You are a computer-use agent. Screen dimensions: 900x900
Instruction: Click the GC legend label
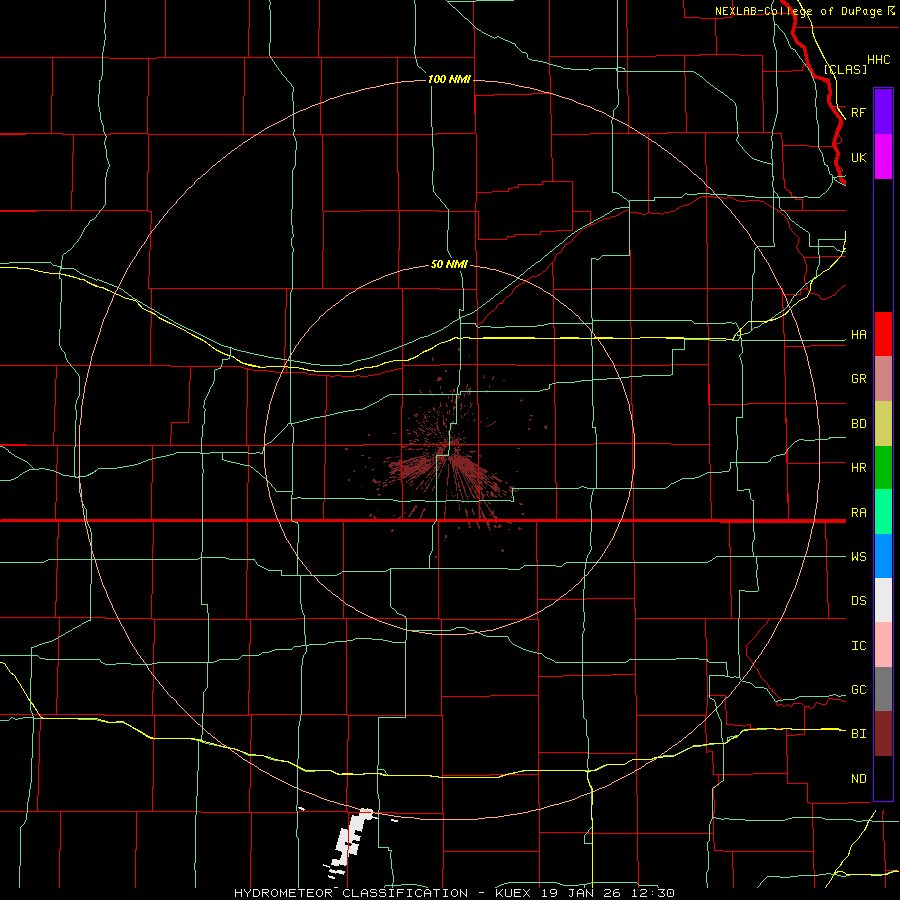(x=858, y=690)
